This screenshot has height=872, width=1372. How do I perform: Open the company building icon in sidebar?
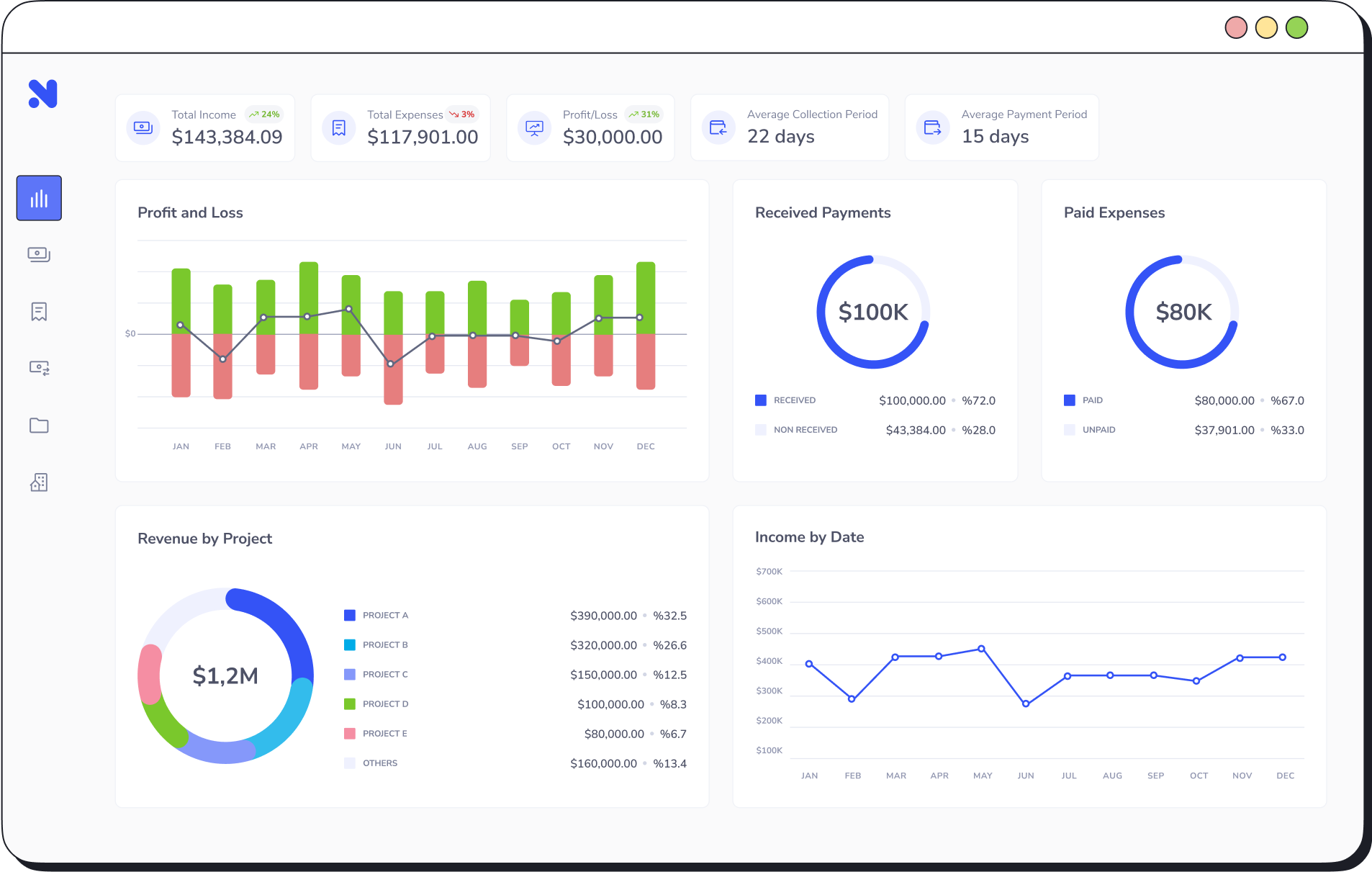click(x=39, y=482)
